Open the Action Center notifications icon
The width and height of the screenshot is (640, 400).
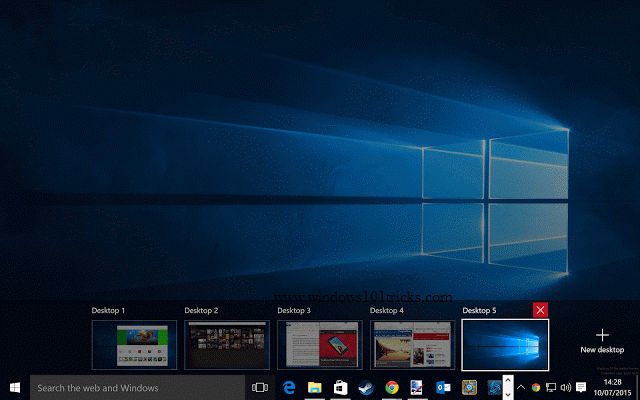tap(581, 387)
